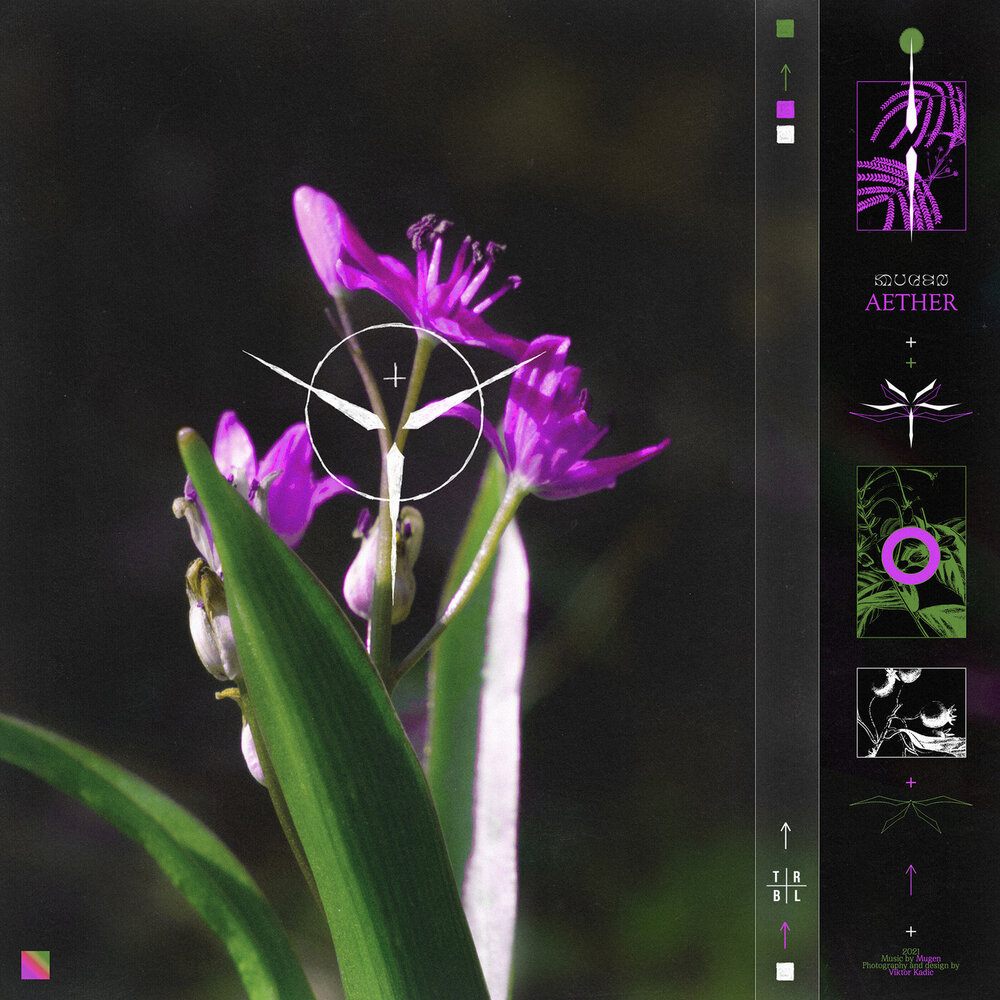Click the magenta square icon below the green arrow
The image size is (1000, 1000).
coord(786,107)
